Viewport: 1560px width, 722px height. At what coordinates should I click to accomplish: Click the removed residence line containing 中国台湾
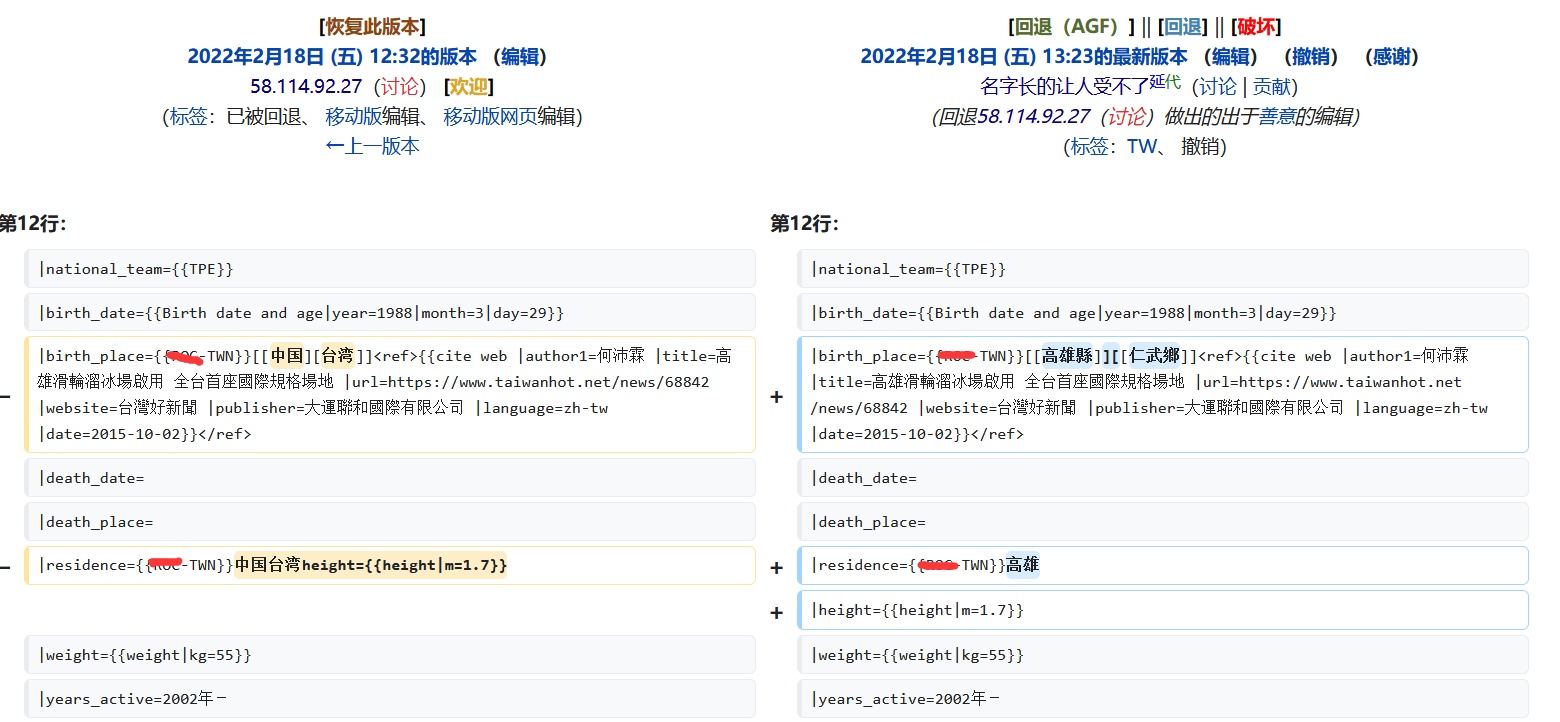pyautogui.click(x=390, y=565)
